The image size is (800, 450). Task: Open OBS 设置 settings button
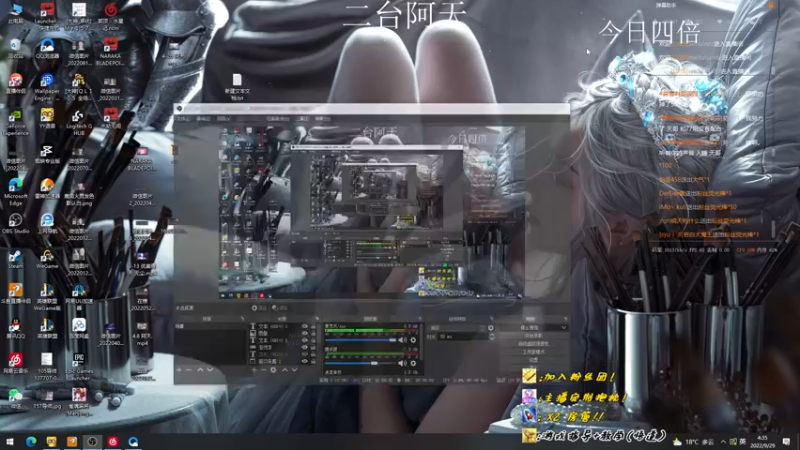coord(534,360)
